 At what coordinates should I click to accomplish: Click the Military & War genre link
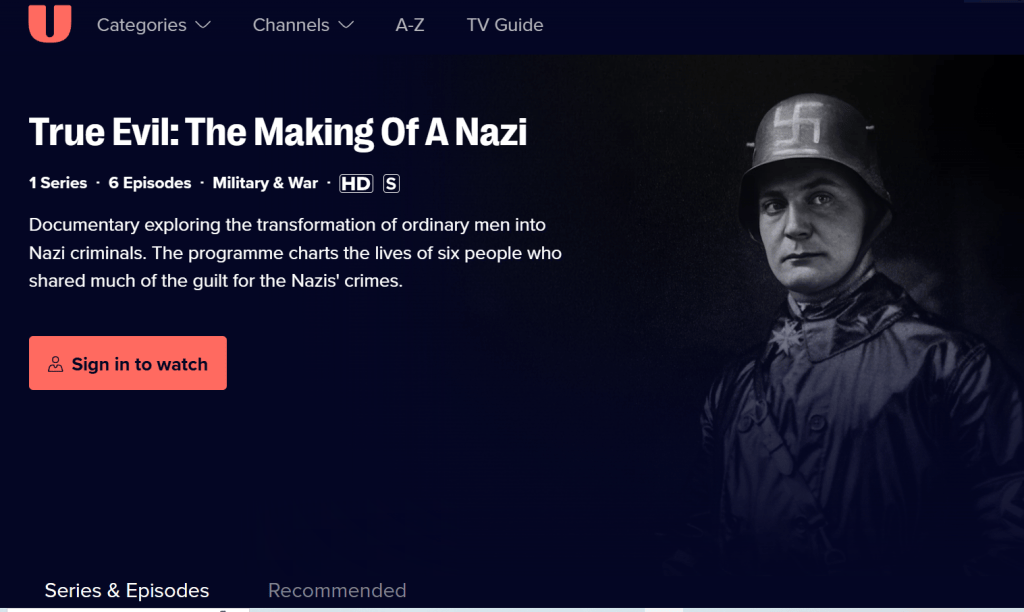265,183
